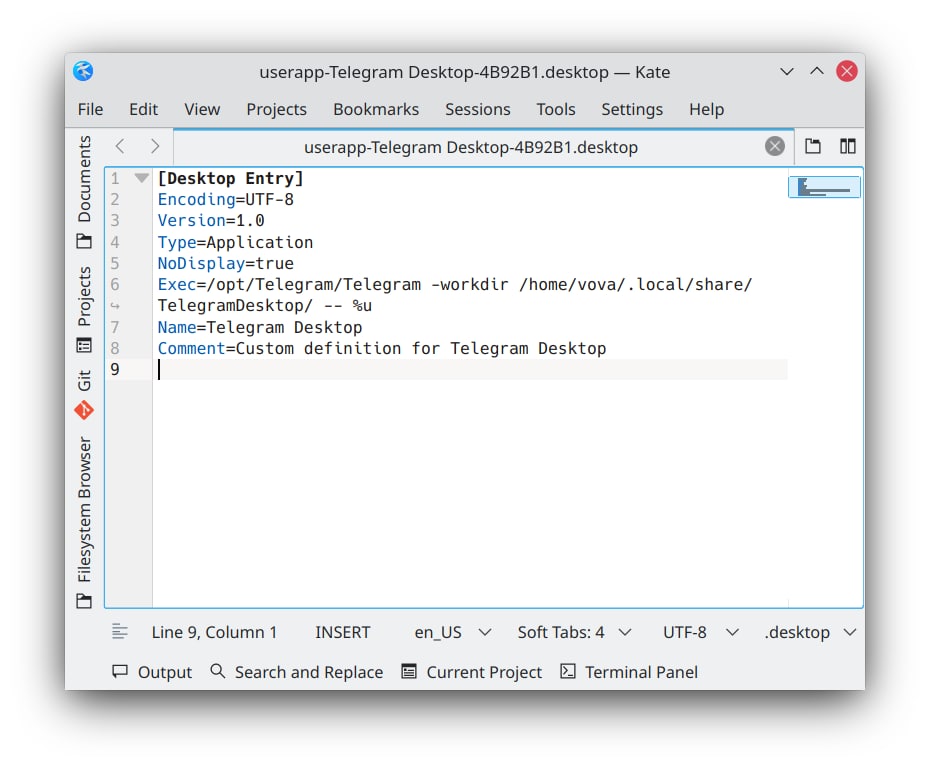
Task: Toggle the Search and Replace panel
Action: [x=297, y=672]
